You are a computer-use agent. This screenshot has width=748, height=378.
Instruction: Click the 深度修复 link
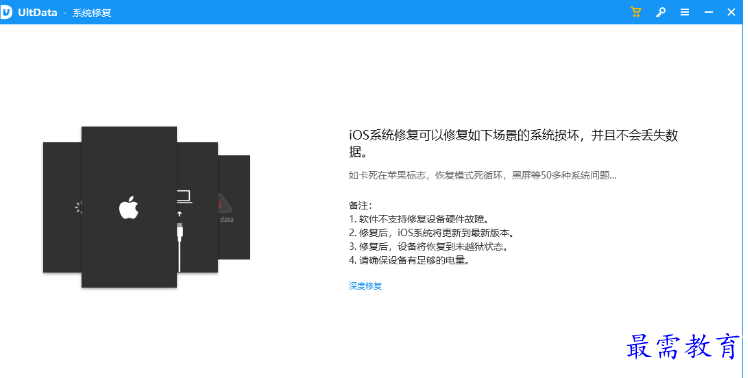pyautogui.click(x=365, y=286)
